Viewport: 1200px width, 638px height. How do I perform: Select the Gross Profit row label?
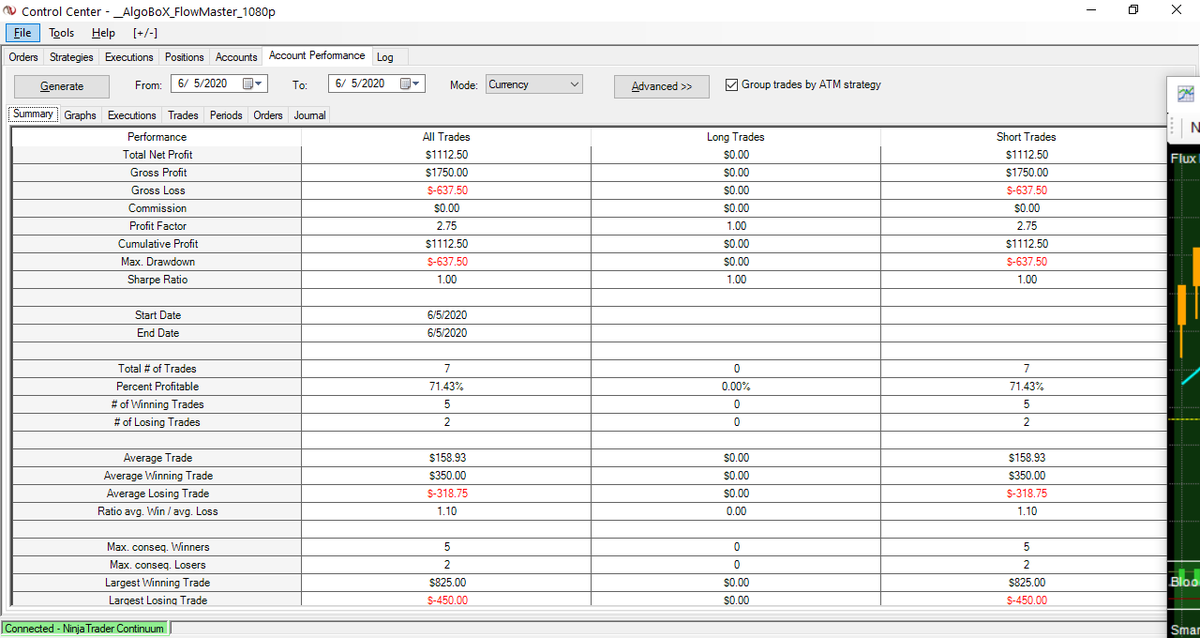pos(158,173)
